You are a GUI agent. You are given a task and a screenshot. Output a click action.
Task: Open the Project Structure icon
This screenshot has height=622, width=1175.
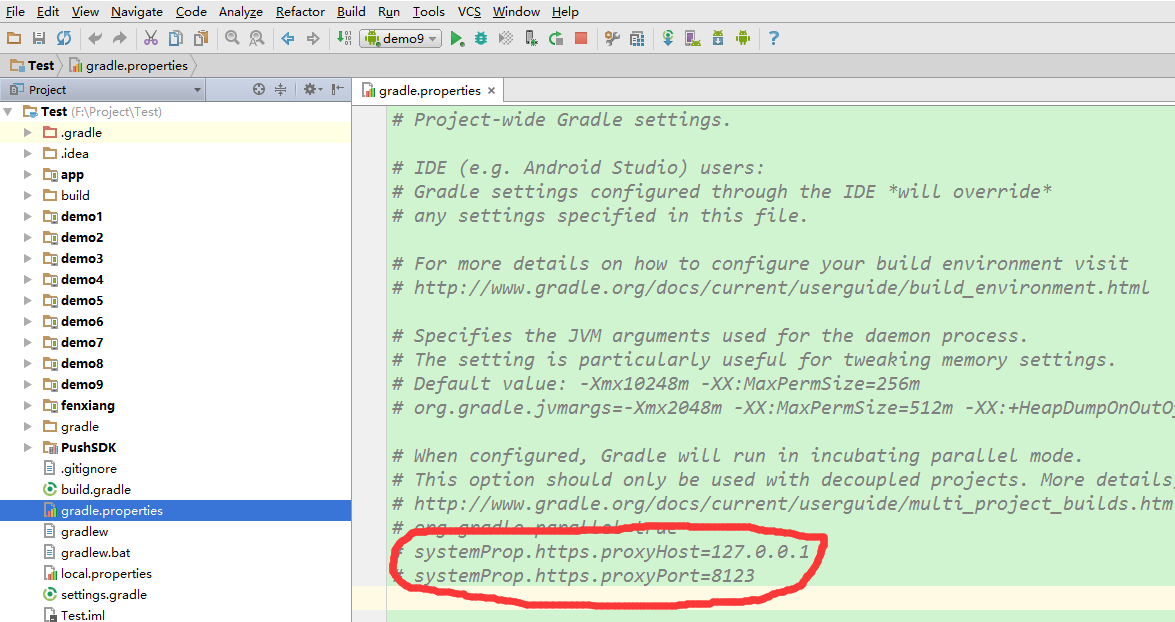pos(637,38)
